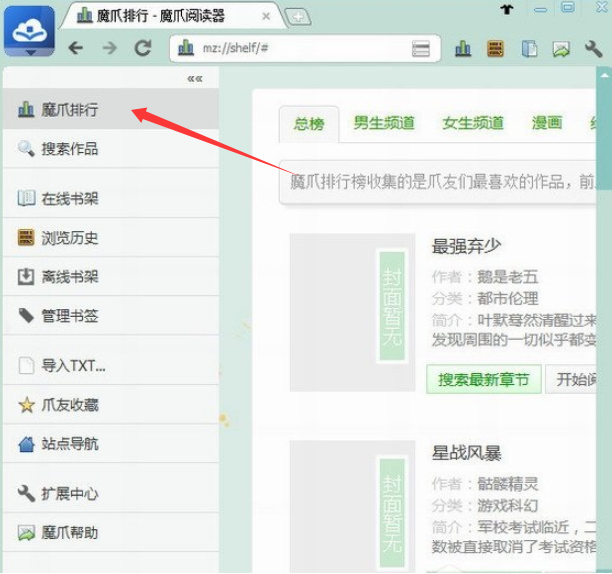Close the 魔爪排行 tab
612x574 pixels.
point(266,16)
